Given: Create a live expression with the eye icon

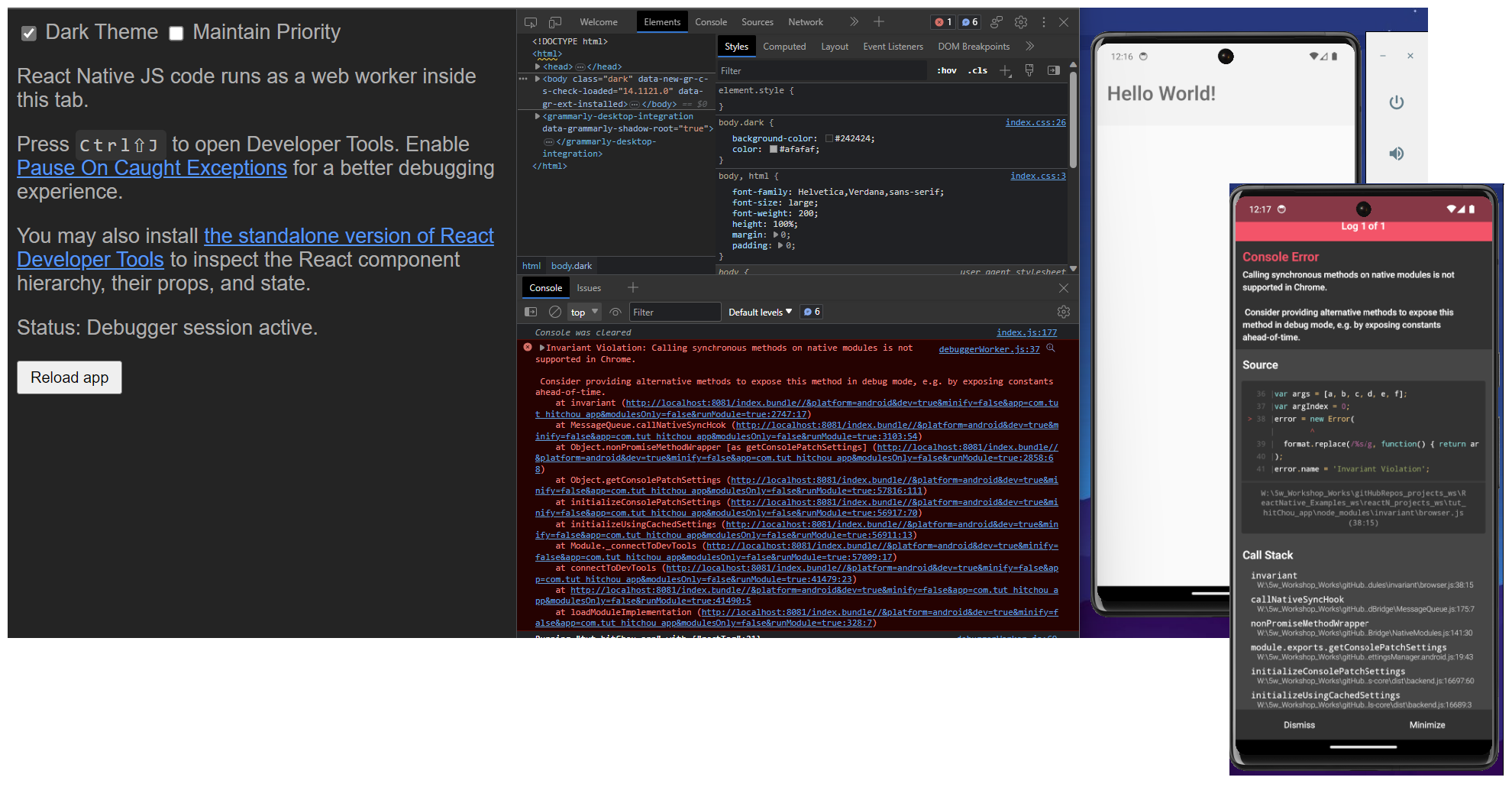Looking at the screenshot, I should point(615,312).
